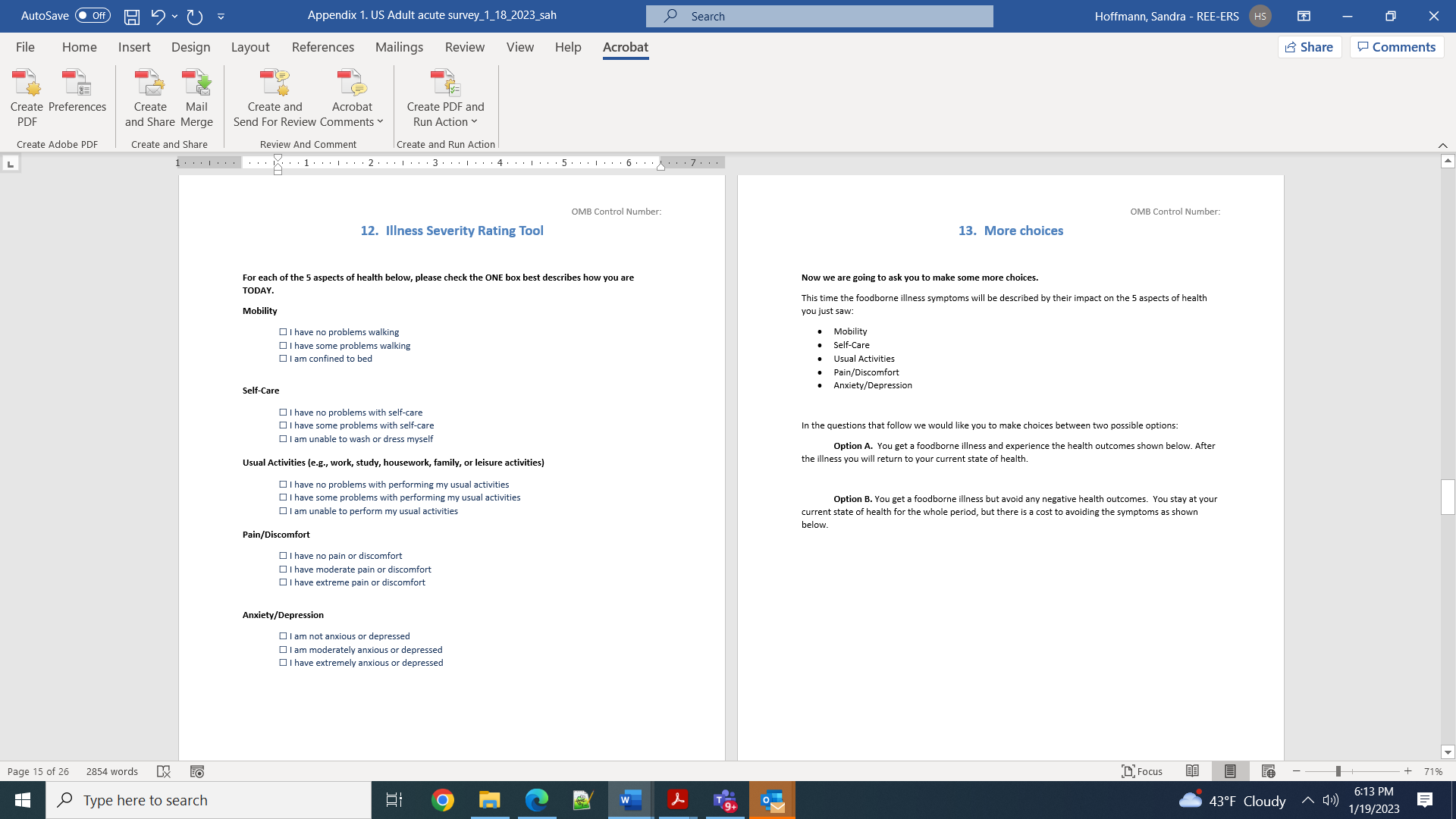Open the References tab

click(322, 47)
